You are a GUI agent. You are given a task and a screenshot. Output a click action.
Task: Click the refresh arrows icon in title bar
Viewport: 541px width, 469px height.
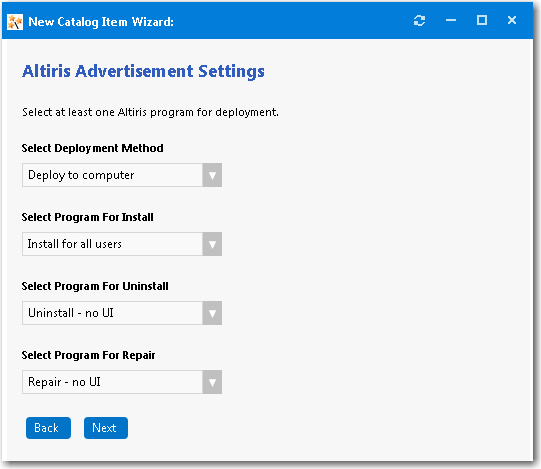419,21
